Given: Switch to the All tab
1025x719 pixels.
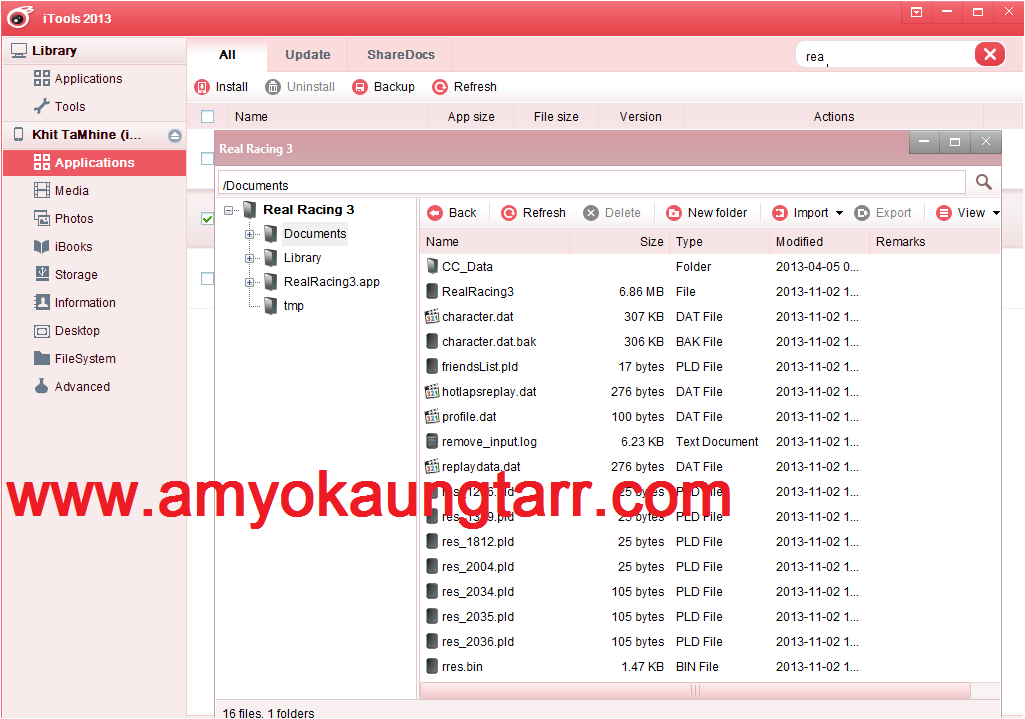Looking at the screenshot, I should (x=227, y=55).
